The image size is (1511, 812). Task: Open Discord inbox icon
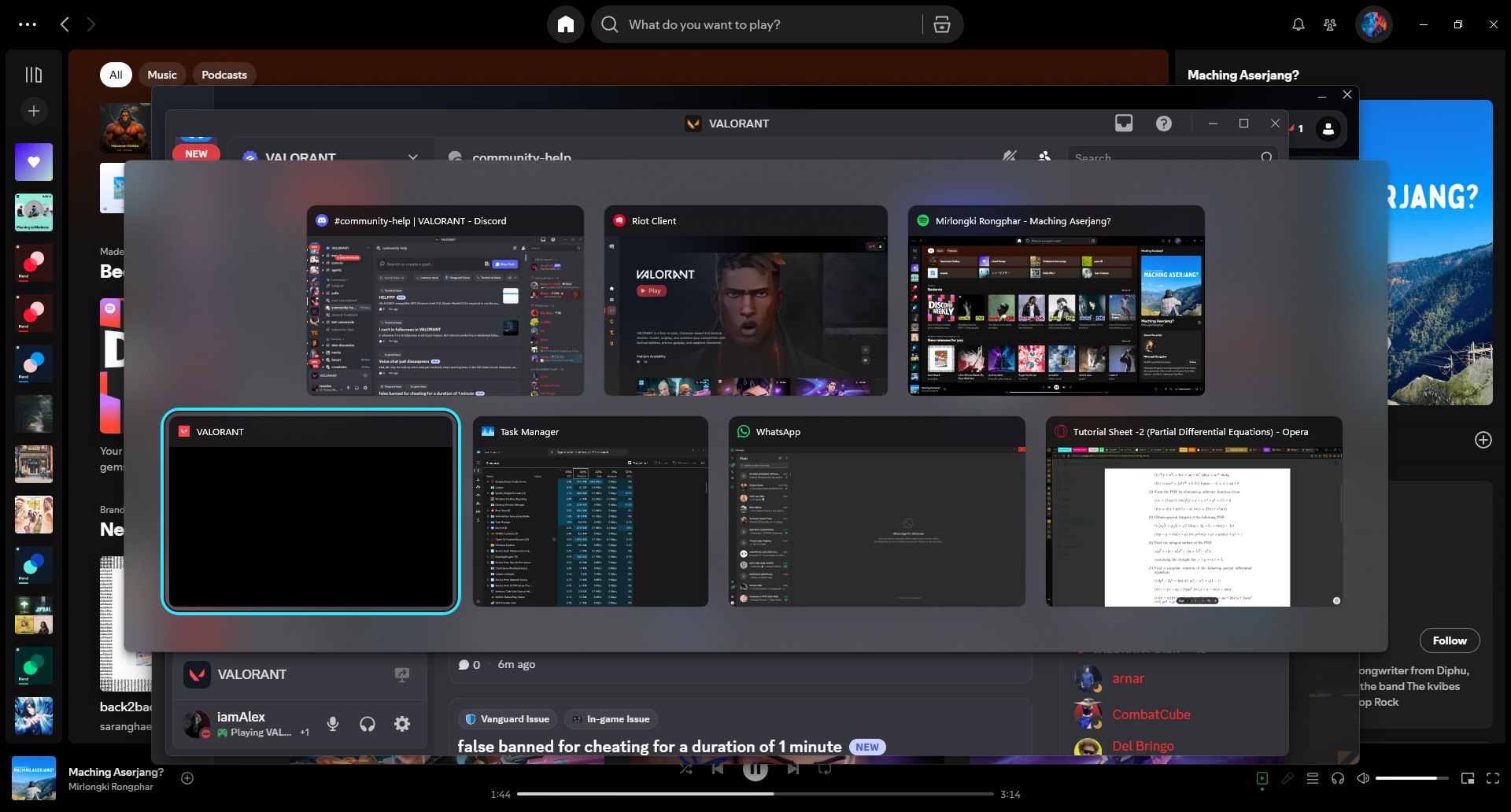(1124, 123)
